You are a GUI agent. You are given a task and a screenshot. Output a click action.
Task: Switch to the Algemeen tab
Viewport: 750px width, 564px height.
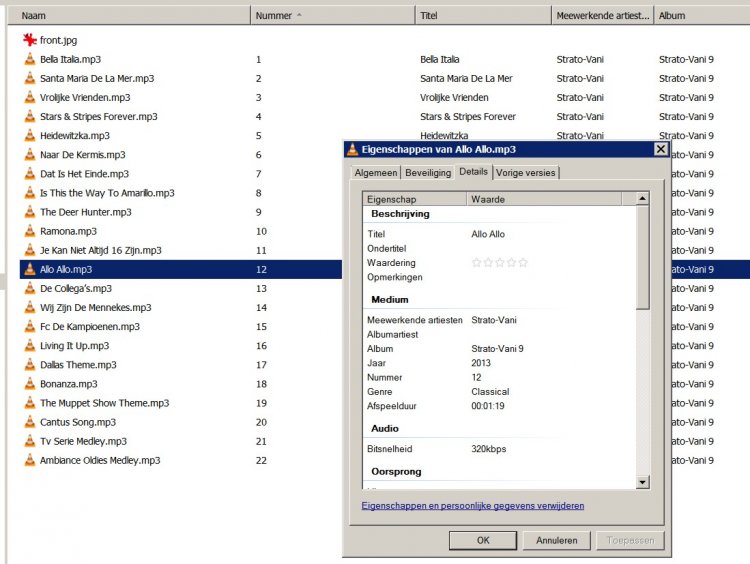click(x=372, y=173)
